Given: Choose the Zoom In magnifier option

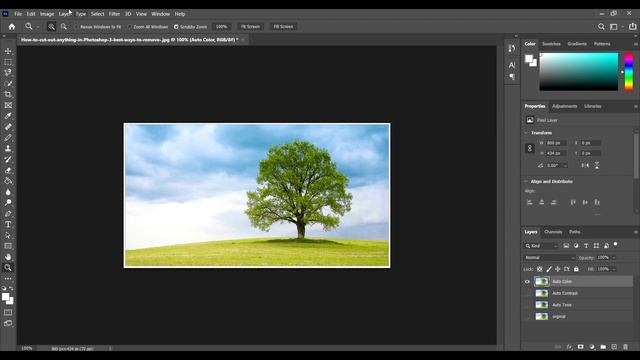Looking at the screenshot, I should tap(51, 27).
